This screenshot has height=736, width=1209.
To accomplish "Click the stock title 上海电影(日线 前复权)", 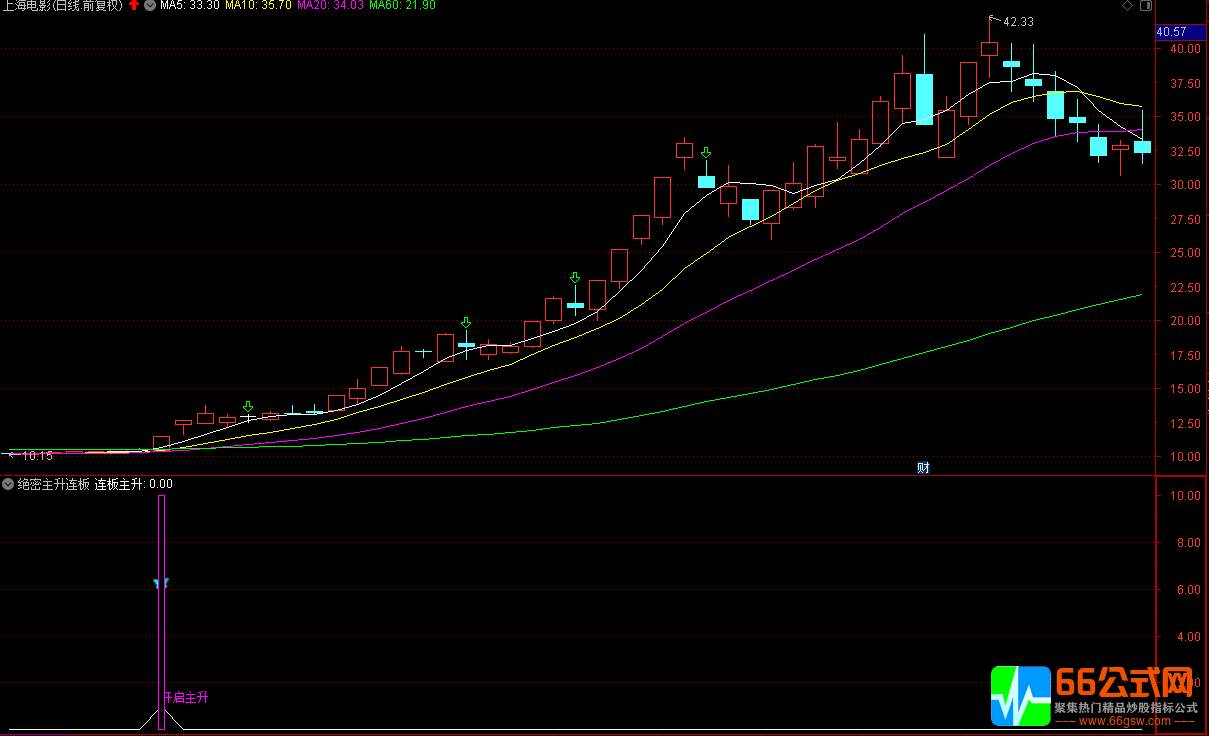I will coord(63,6).
